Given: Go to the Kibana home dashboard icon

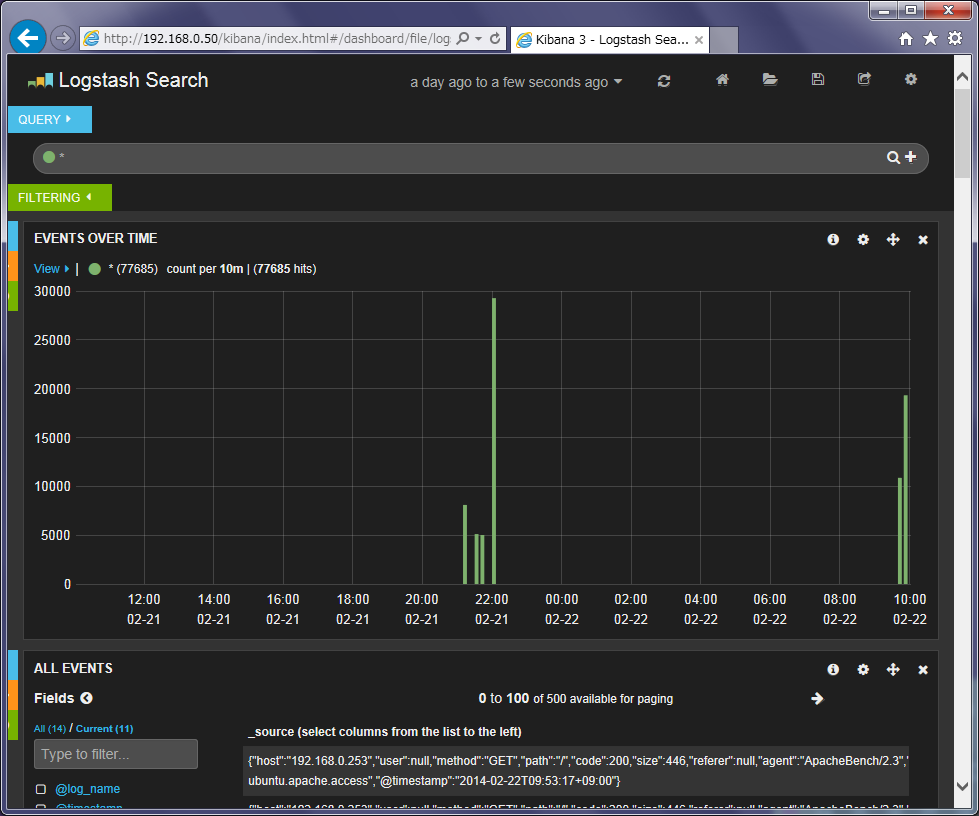Looking at the screenshot, I should click(x=722, y=79).
